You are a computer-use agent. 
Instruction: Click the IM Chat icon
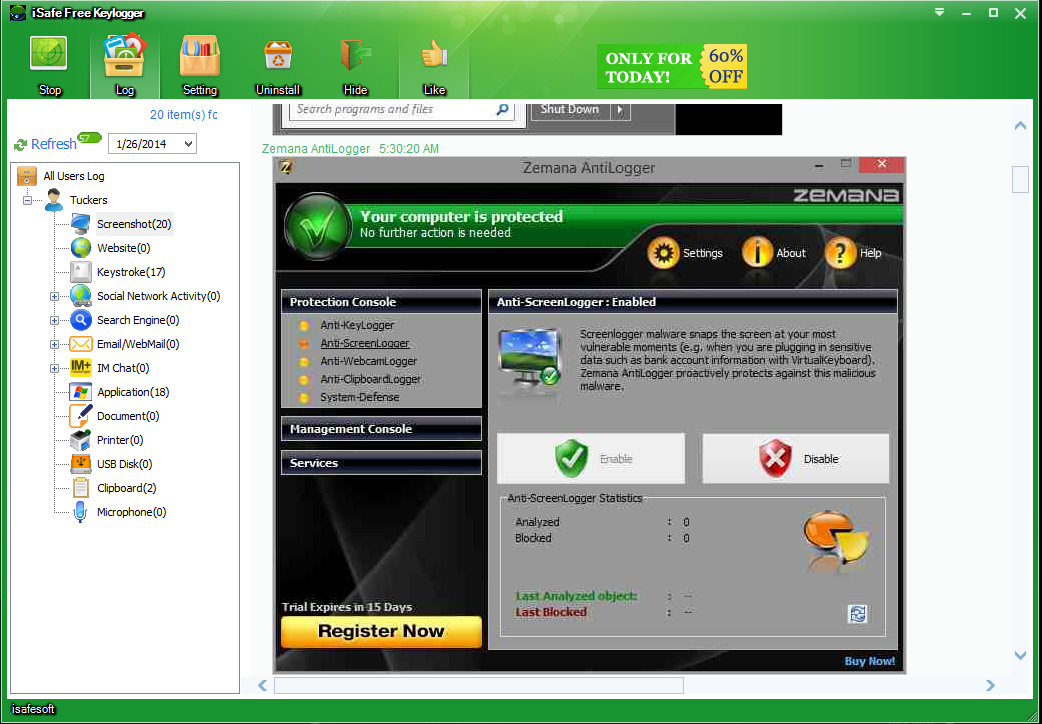[80, 368]
